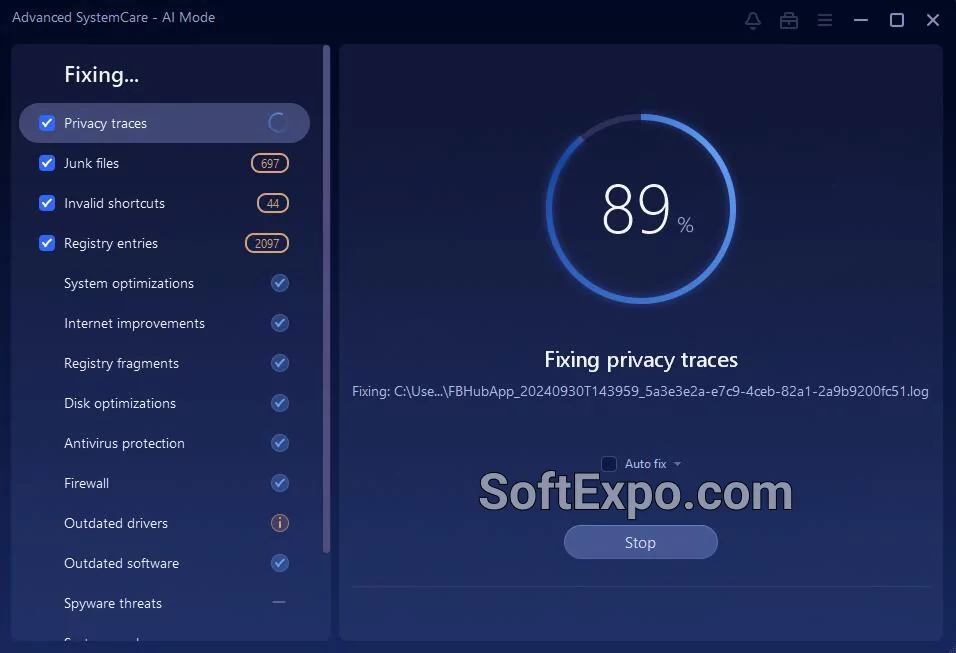Click the checkmark beside Firewall

tap(279, 483)
